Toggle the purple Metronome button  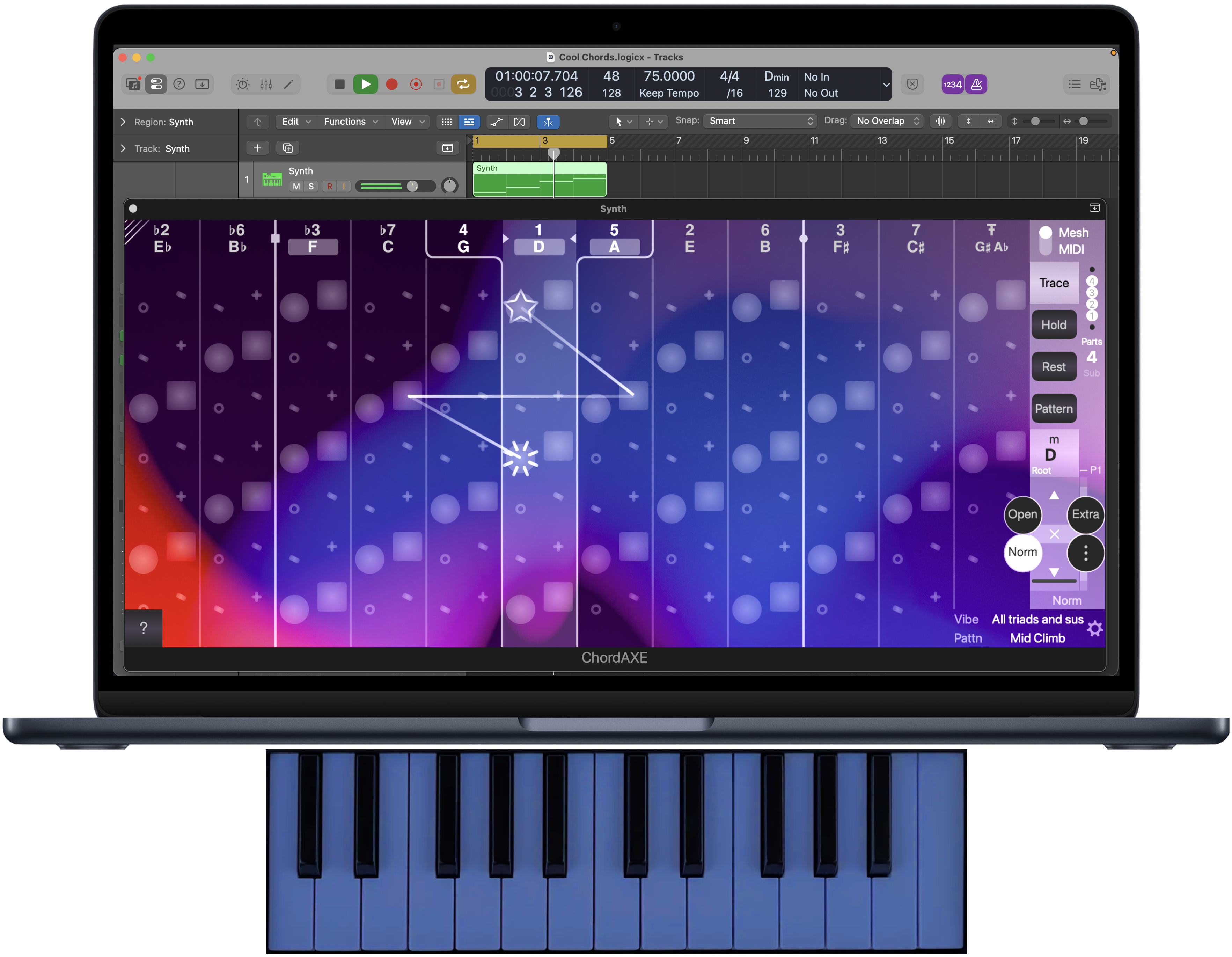[976, 84]
